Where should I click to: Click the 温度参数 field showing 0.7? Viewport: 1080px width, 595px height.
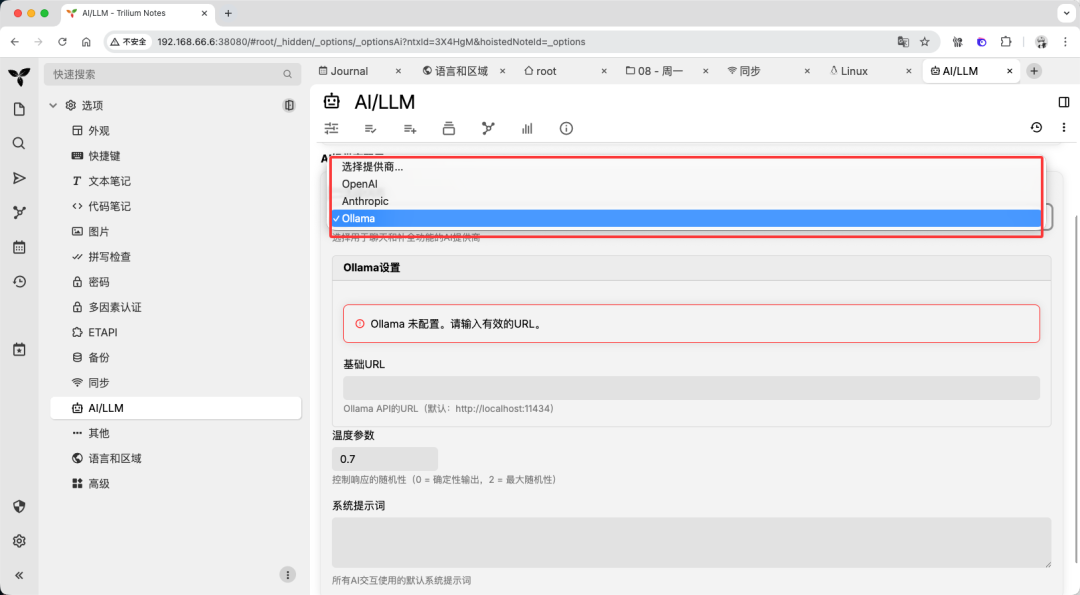point(385,459)
